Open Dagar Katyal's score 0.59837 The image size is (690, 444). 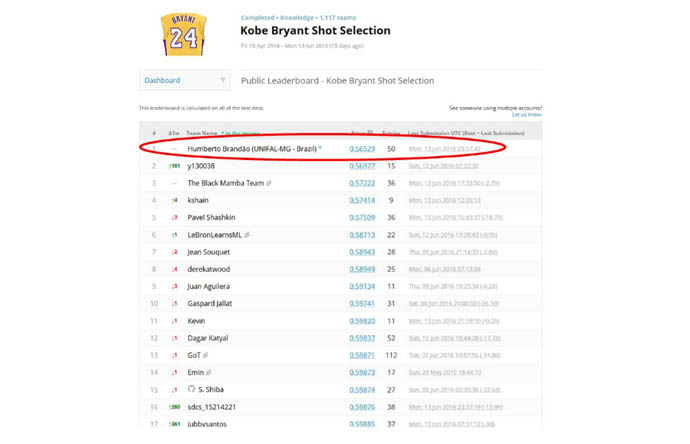click(362, 338)
